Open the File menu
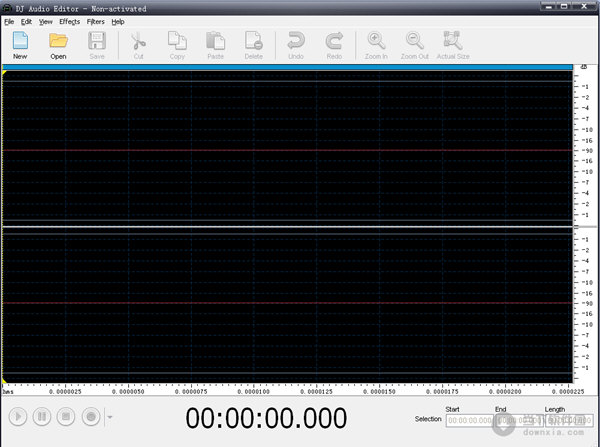The height and width of the screenshot is (447, 600). [x=9, y=21]
